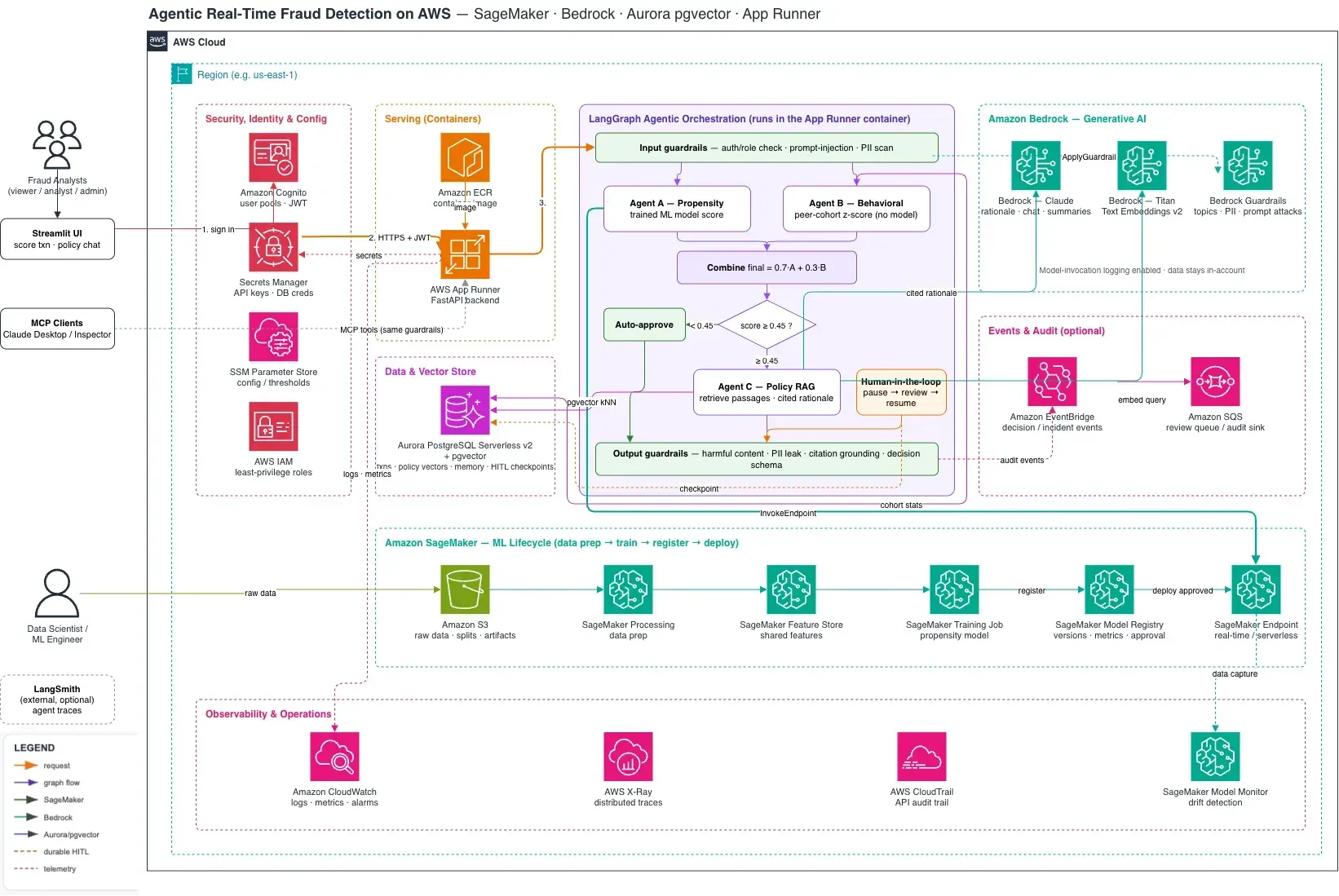Select the Agent A Propensity node
The image size is (1339, 896).
tap(677, 209)
